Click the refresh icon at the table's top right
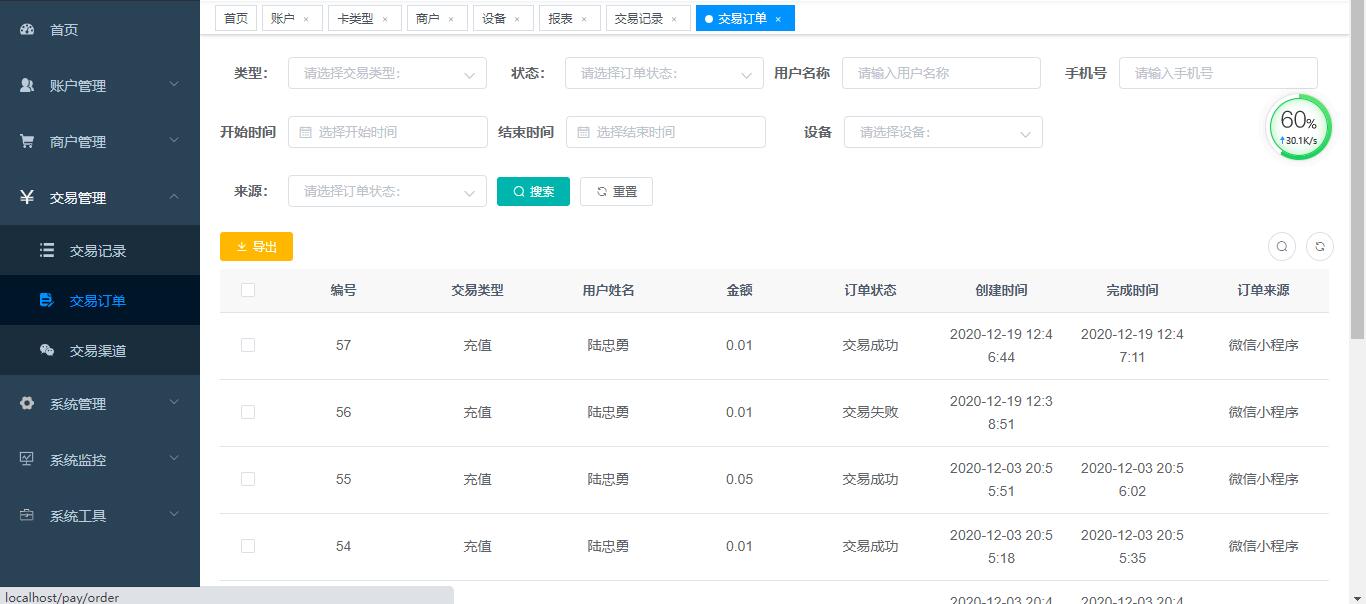The height and width of the screenshot is (604, 1366). [x=1320, y=246]
